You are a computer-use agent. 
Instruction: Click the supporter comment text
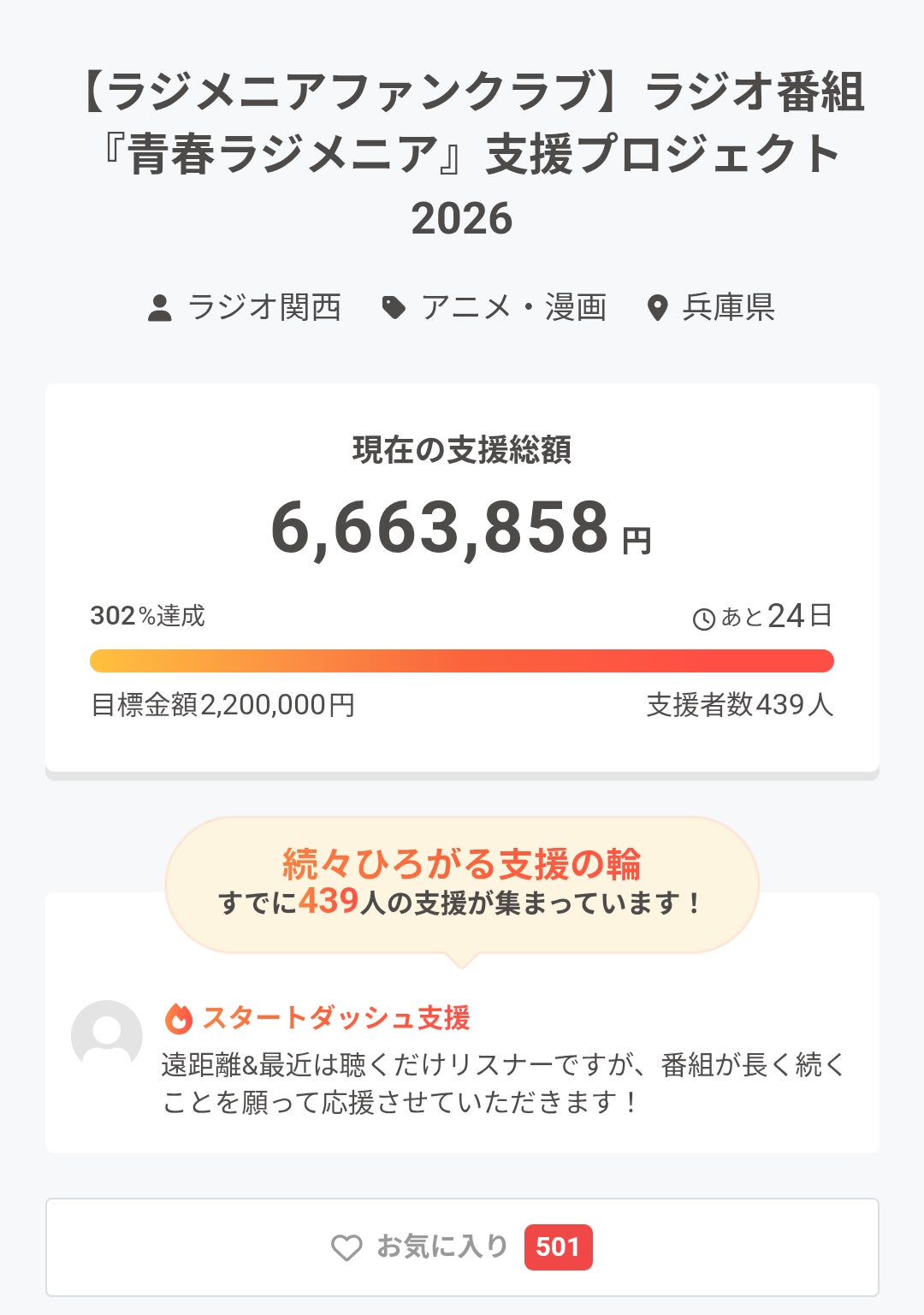503,1083
